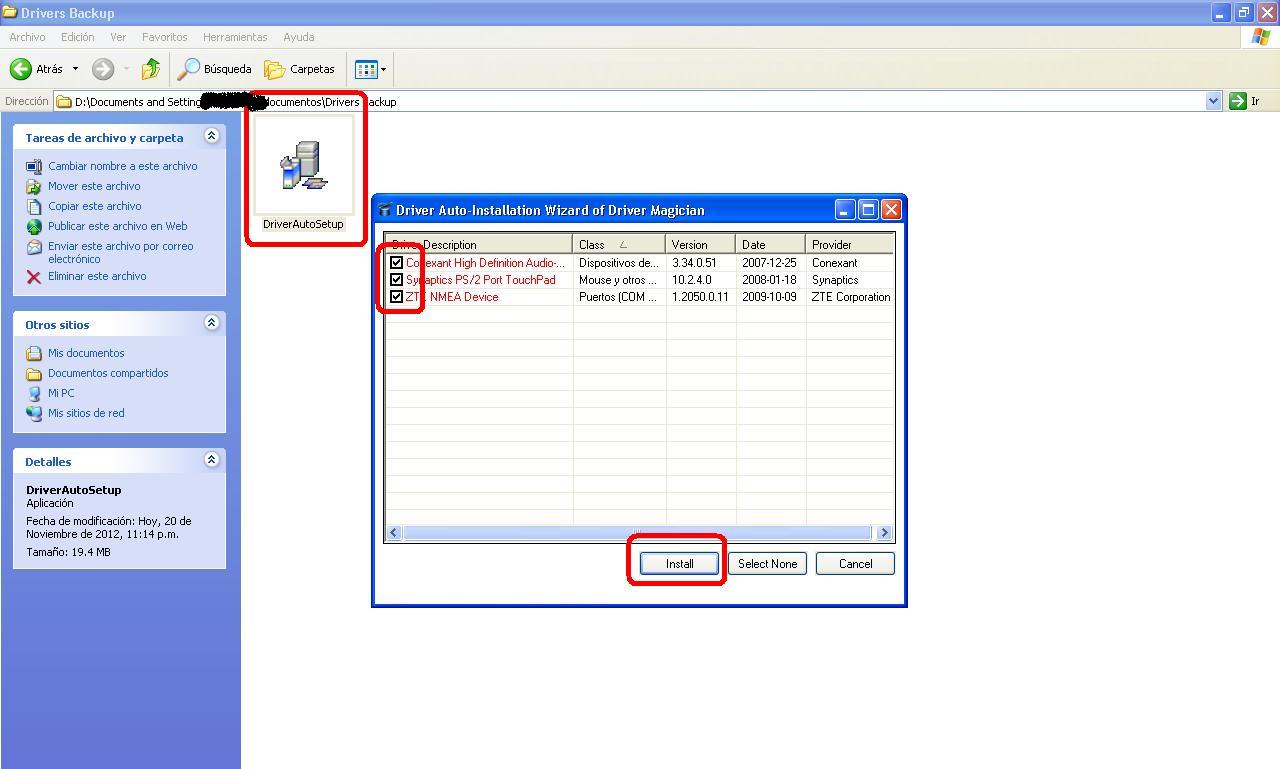Viewport: 1280px width, 769px height.
Task: Open the Favoritos menu
Action: pyautogui.click(x=164, y=37)
